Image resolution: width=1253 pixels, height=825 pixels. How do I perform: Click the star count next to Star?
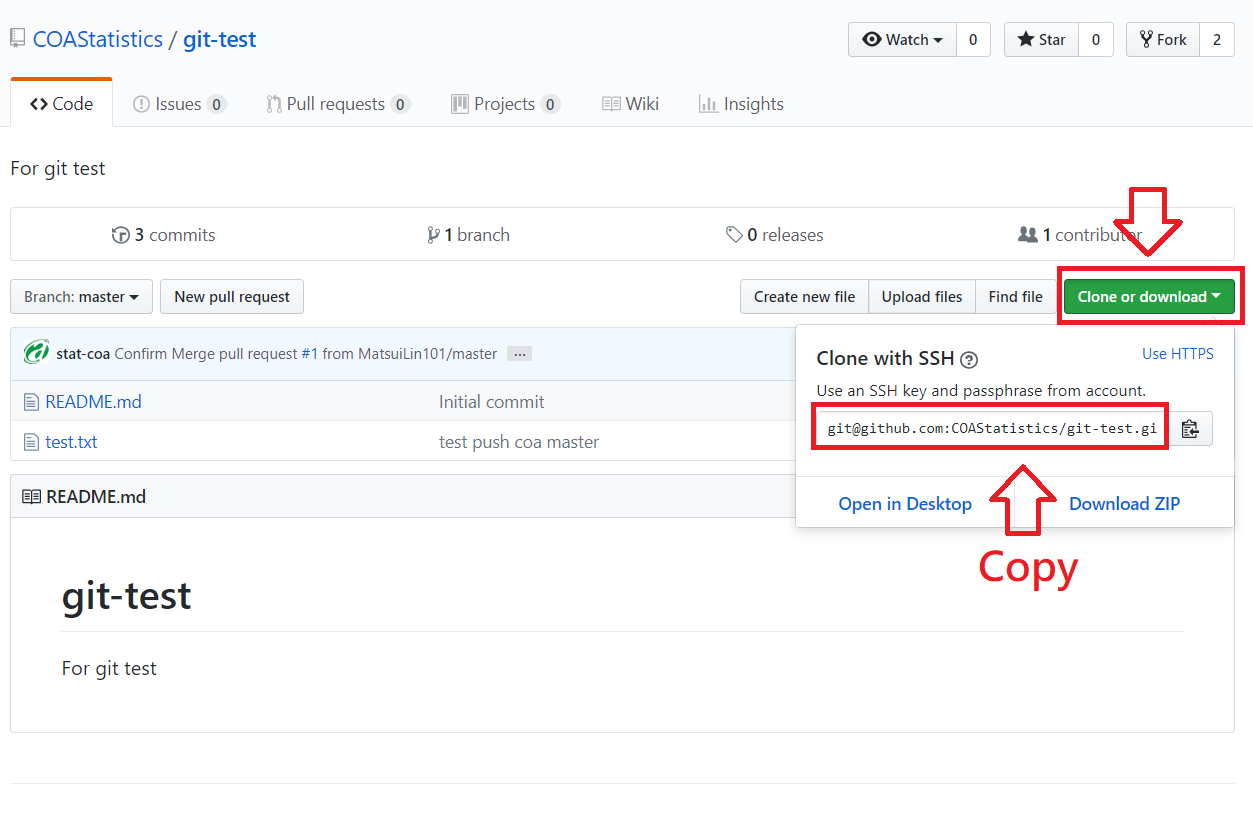pos(1096,40)
